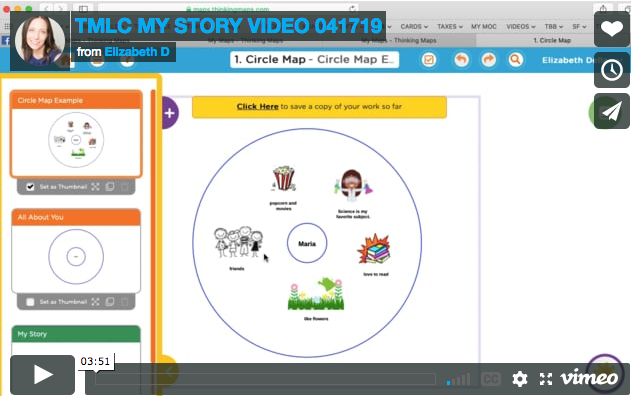Image resolution: width=631 pixels, height=396 pixels.
Task: Click the Maria center circle
Action: (307, 243)
